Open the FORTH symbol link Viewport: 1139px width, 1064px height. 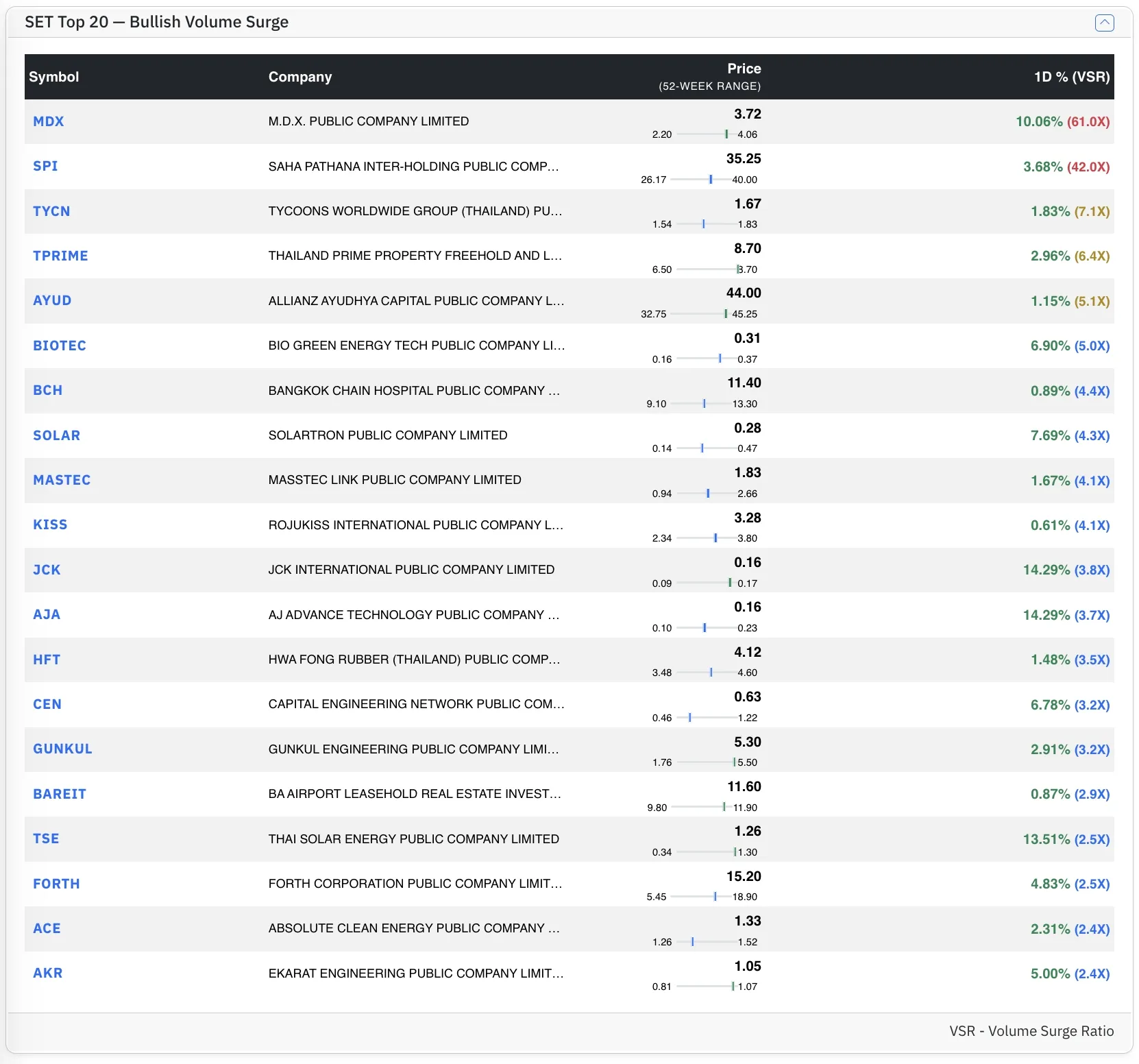click(56, 884)
